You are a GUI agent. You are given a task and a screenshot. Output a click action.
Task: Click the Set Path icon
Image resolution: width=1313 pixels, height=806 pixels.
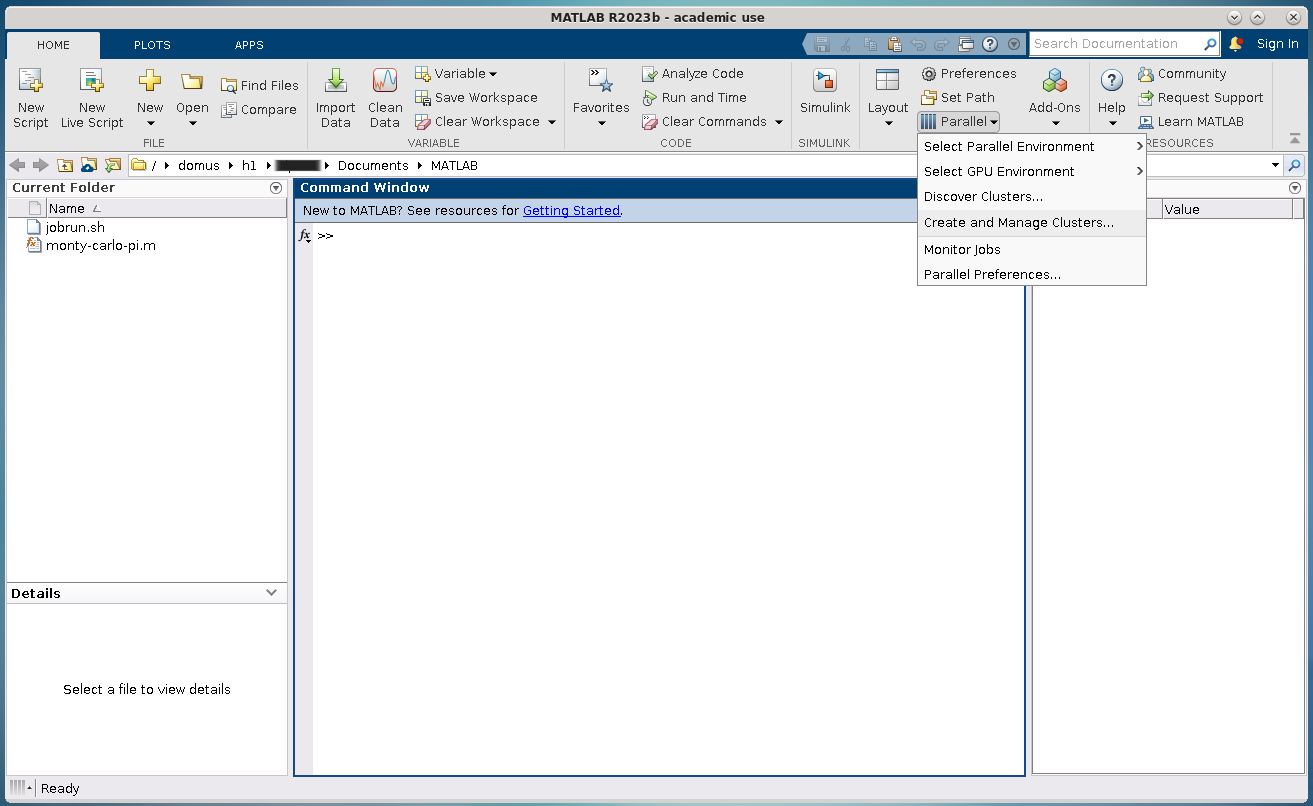pyautogui.click(x=929, y=98)
